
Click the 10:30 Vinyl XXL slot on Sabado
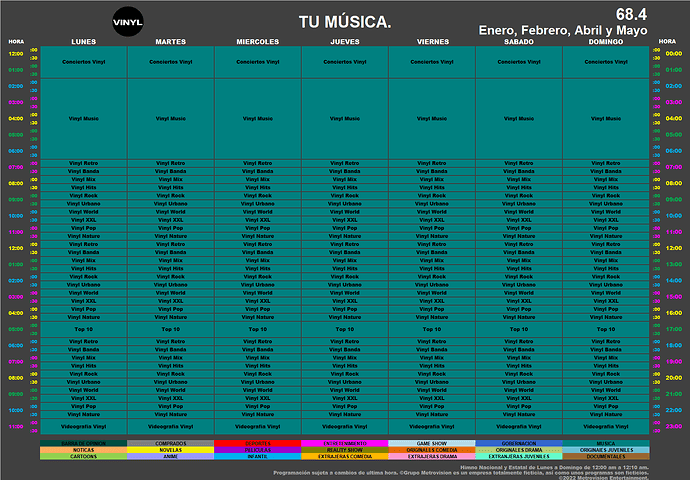tap(519, 220)
